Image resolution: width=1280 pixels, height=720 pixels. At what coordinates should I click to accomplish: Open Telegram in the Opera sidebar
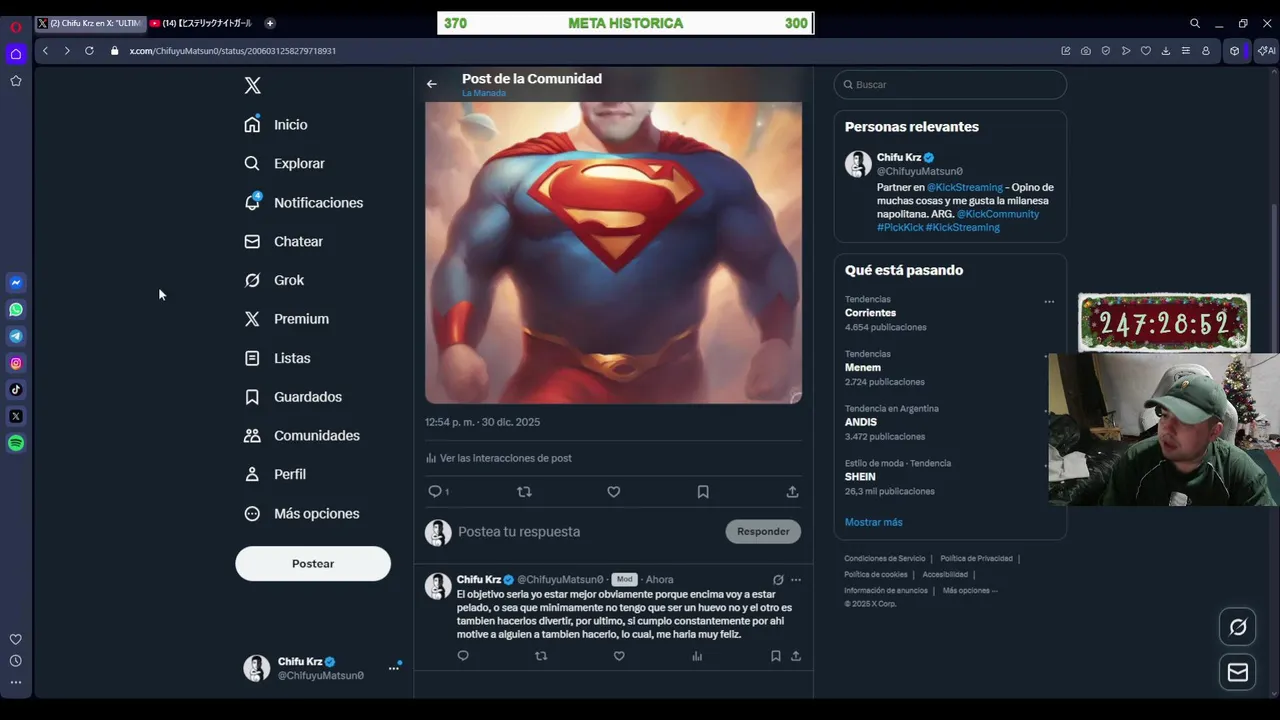point(16,337)
